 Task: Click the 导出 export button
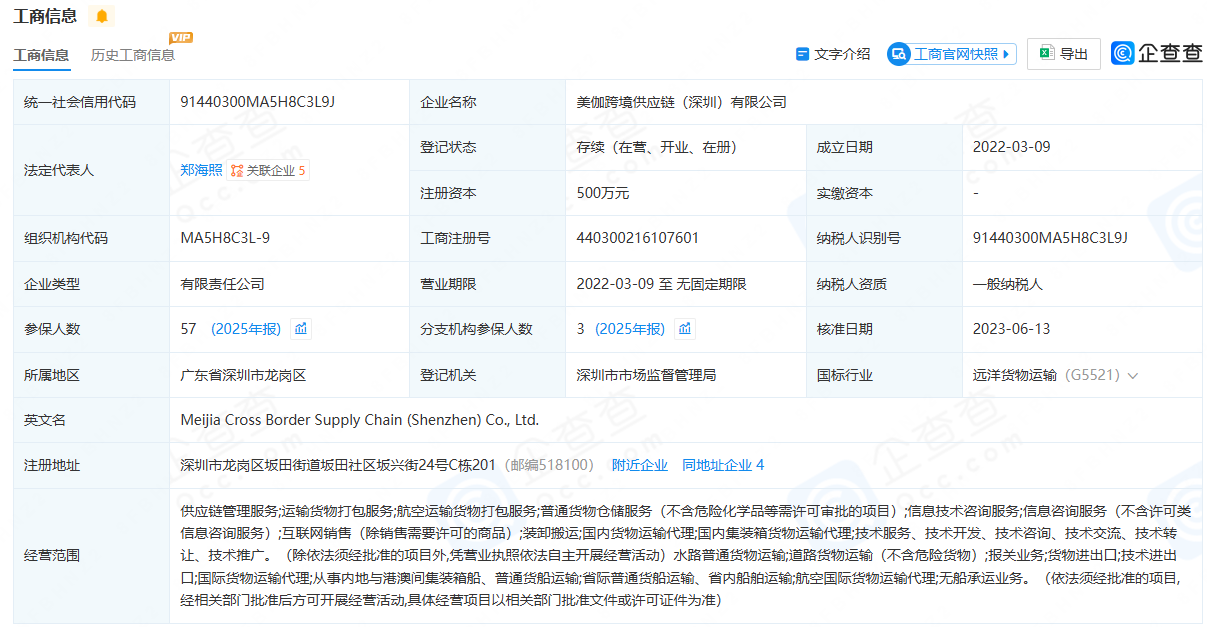[x=1064, y=54]
